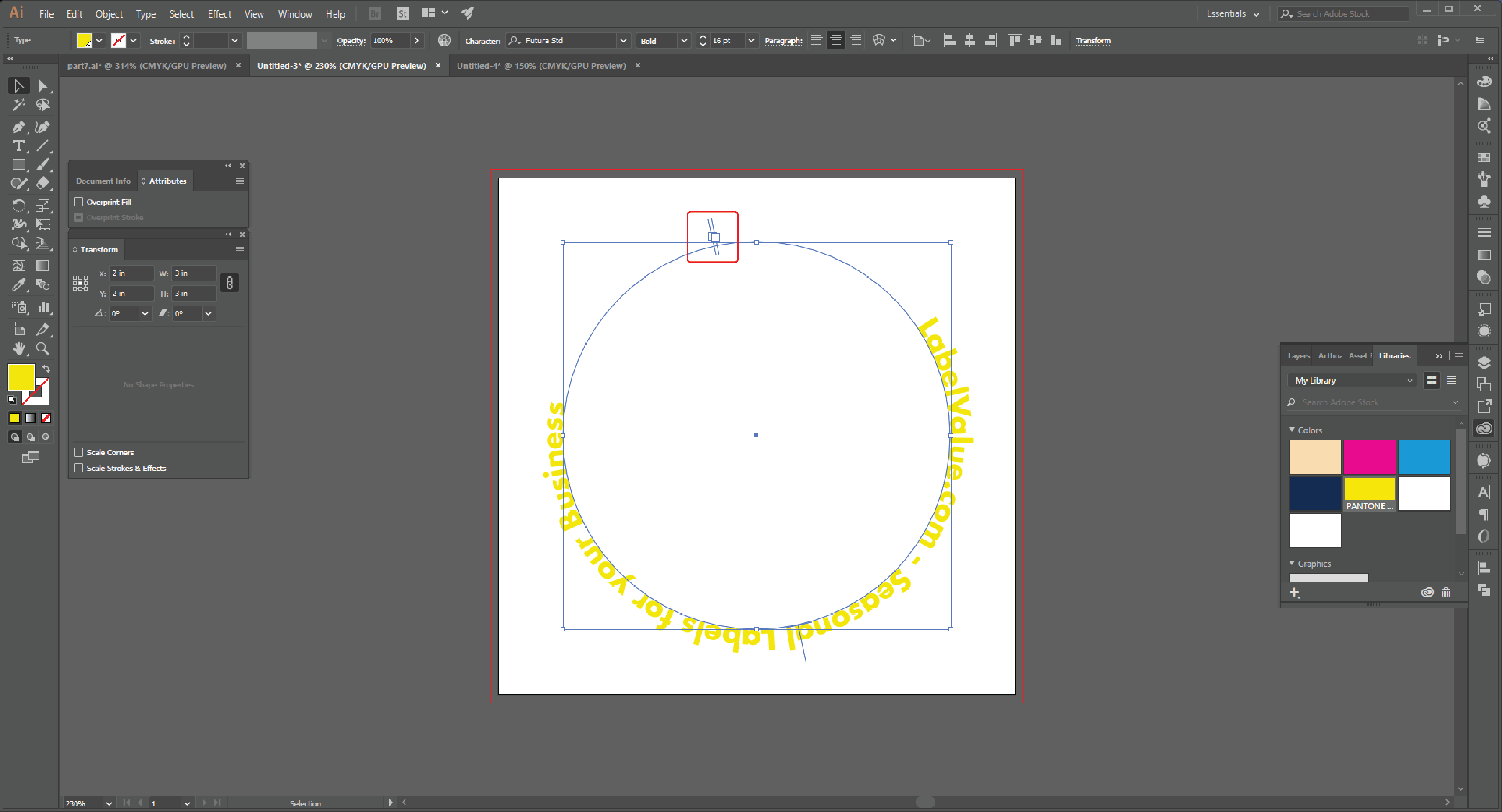Collapse the Colors section
The width and height of the screenshot is (1502, 812).
coord(1292,430)
